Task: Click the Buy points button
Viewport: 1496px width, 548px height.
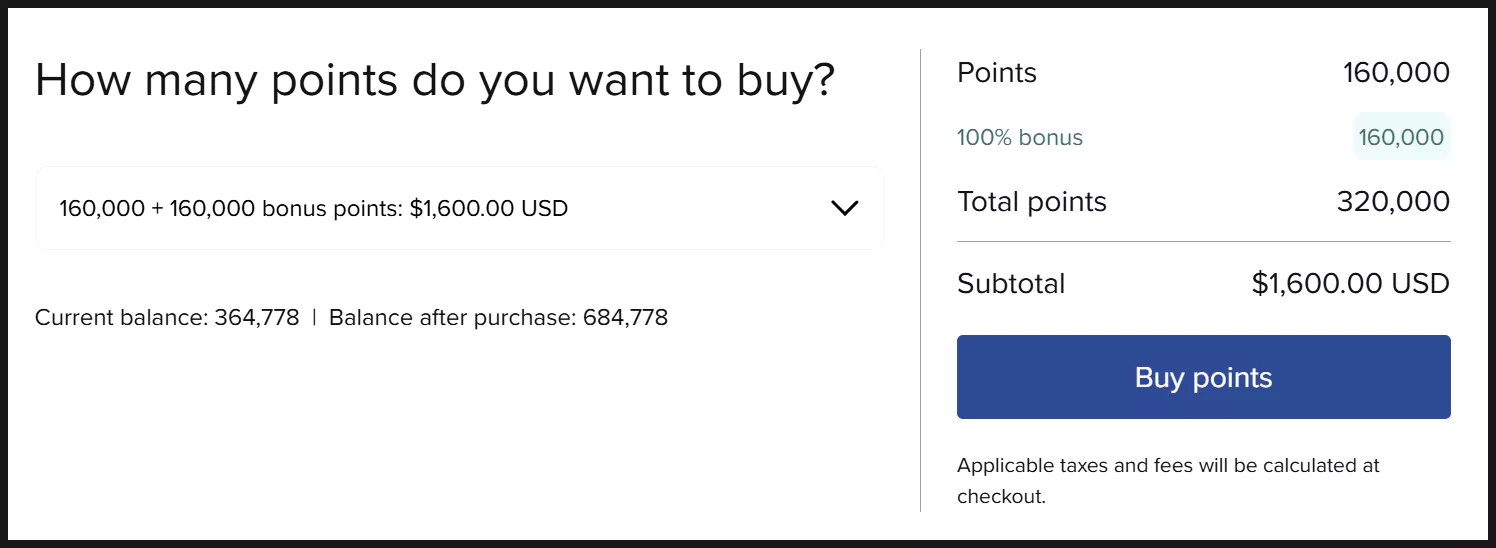Action: point(1203,377)
